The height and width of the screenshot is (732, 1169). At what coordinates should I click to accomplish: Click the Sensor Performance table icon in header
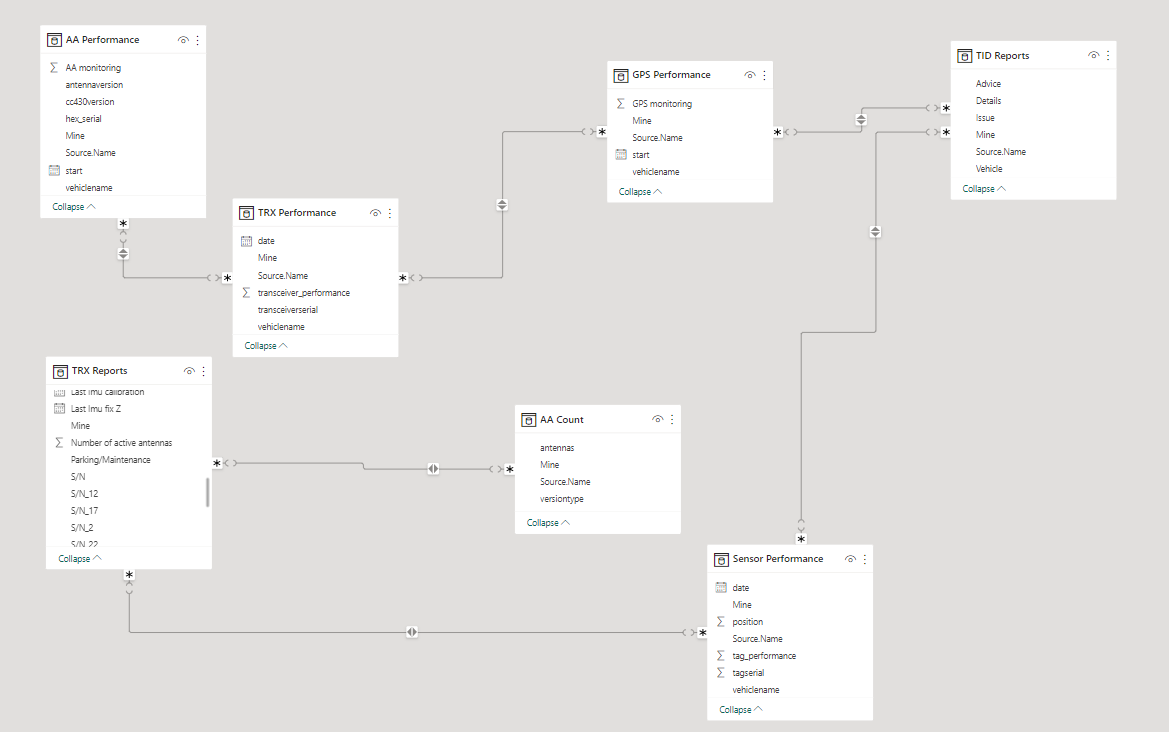(x=721, y=559)
